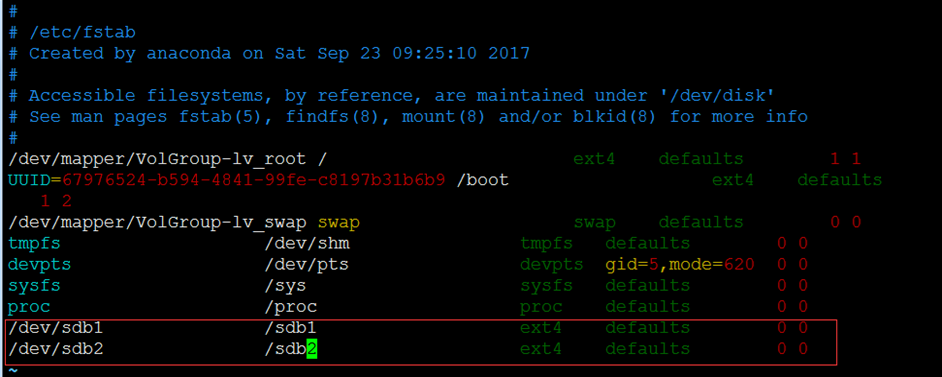
Task: Click the /dev/sdb2 device entry
Action: click(x=56, y=349)
